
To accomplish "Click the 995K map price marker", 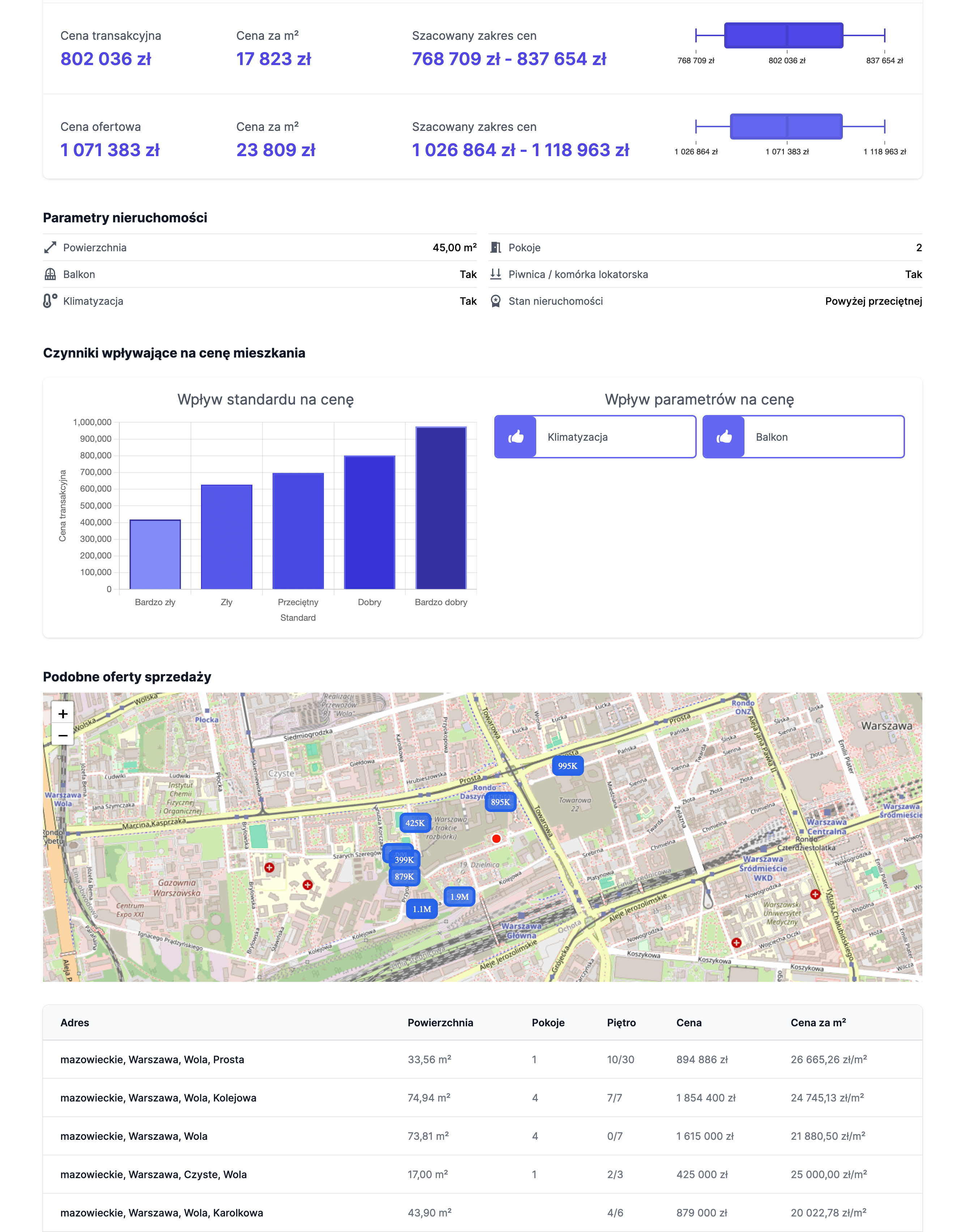I will tap(567, 766).
